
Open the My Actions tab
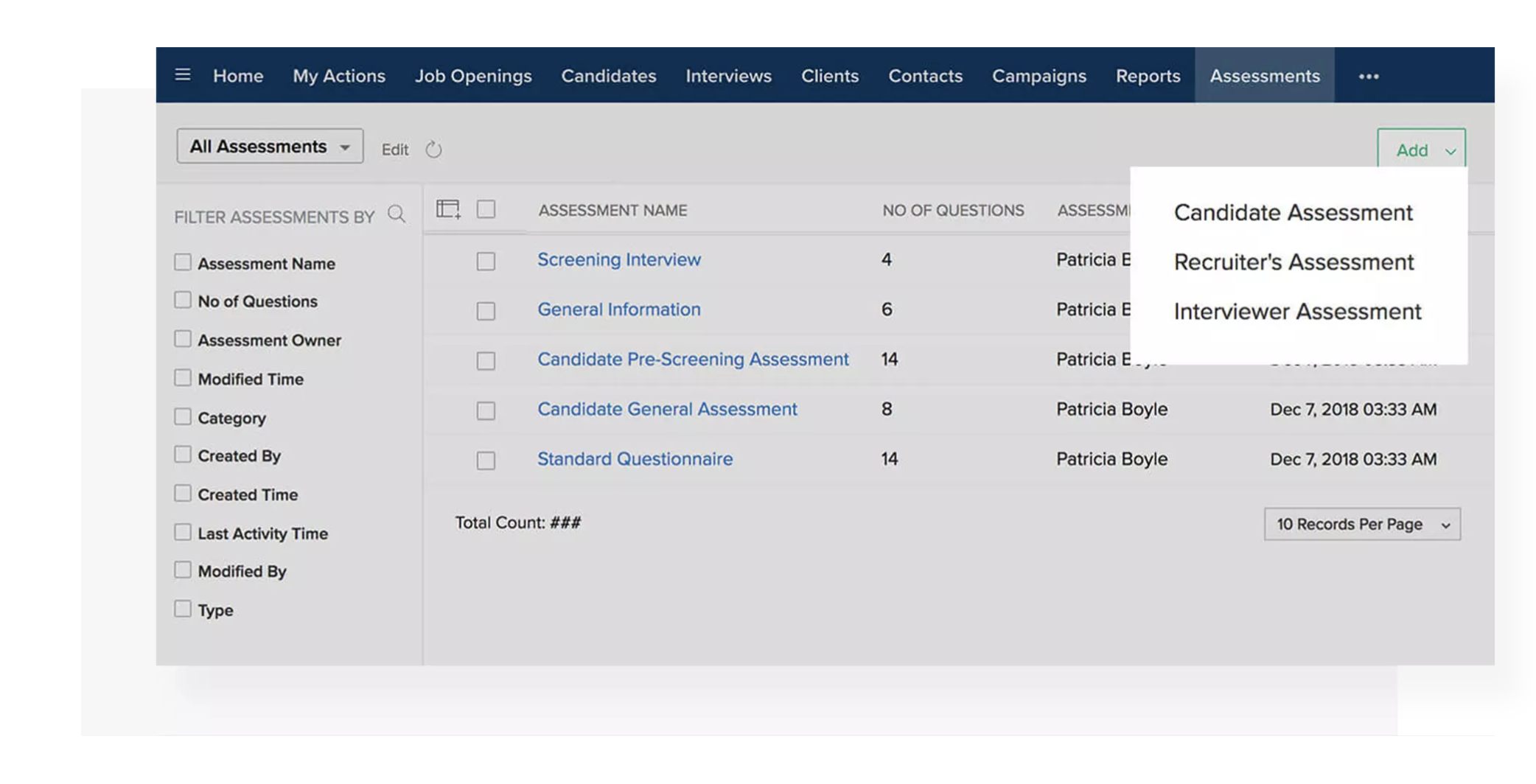pos(339,76)
